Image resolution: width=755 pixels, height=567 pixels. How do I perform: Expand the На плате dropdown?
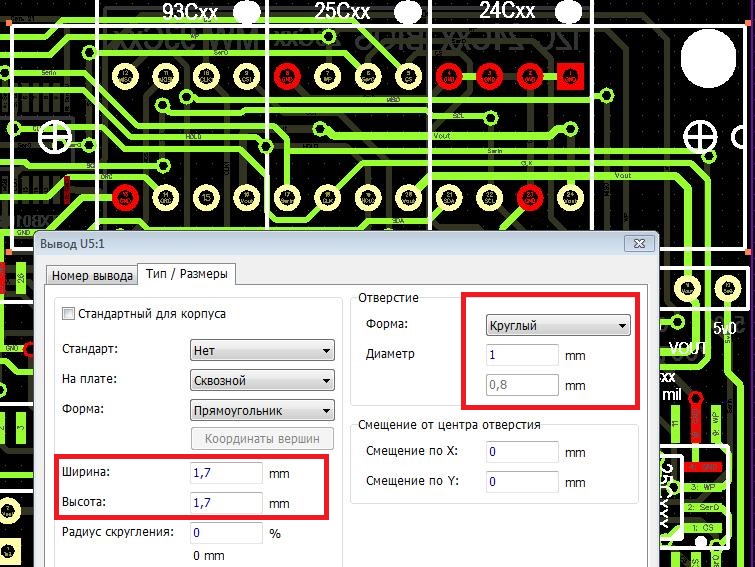tap(262, 381)
